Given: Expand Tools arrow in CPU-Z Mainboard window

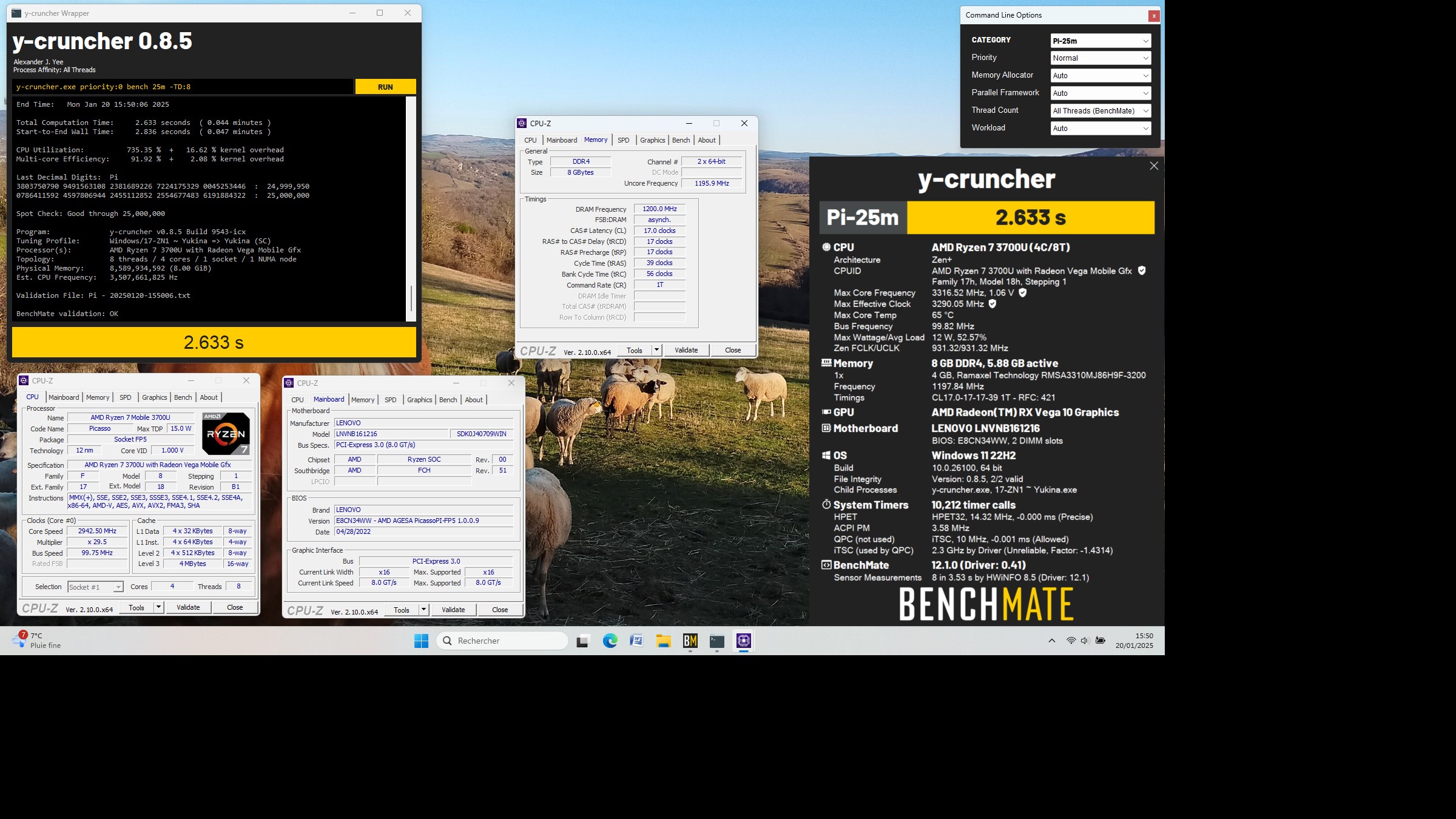Looking at the screenshot, I should click(x=423, y=610).
